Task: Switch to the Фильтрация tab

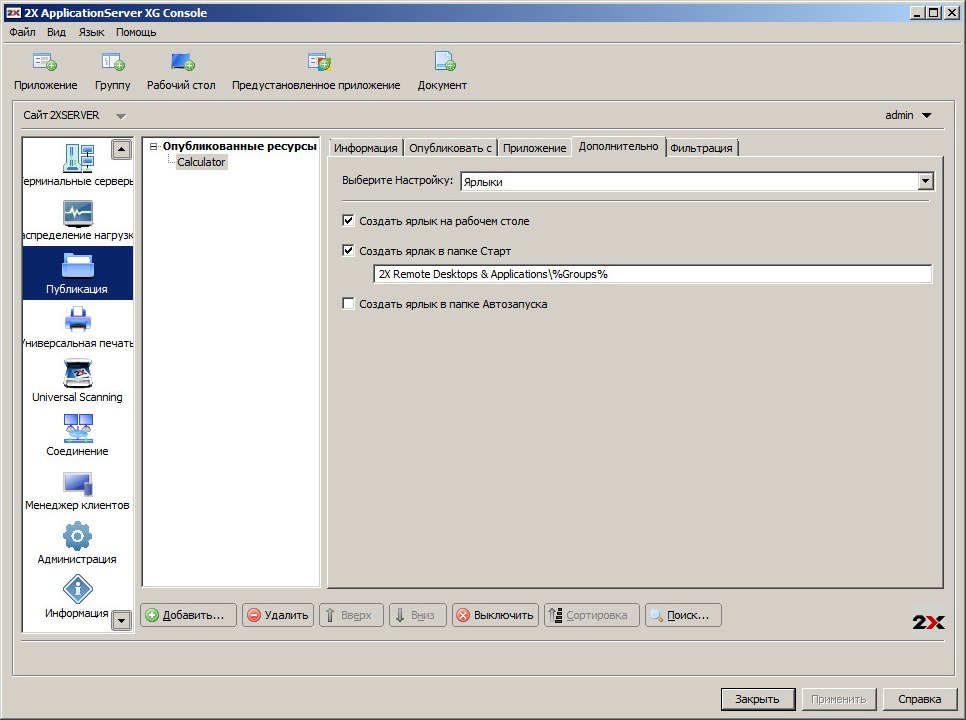Action: 701,148
